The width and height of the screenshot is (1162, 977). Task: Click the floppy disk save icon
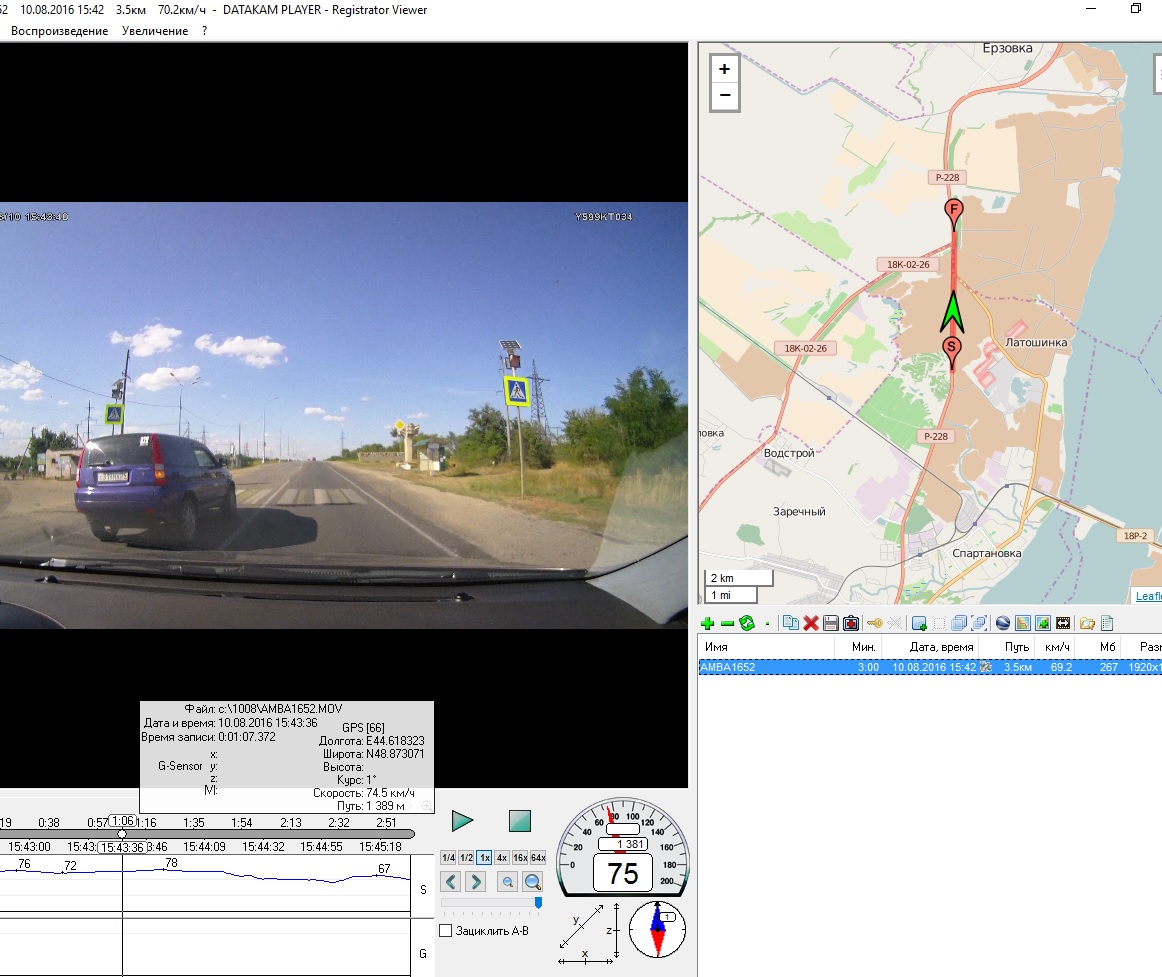pyautogui.click(x=831, y=624)
